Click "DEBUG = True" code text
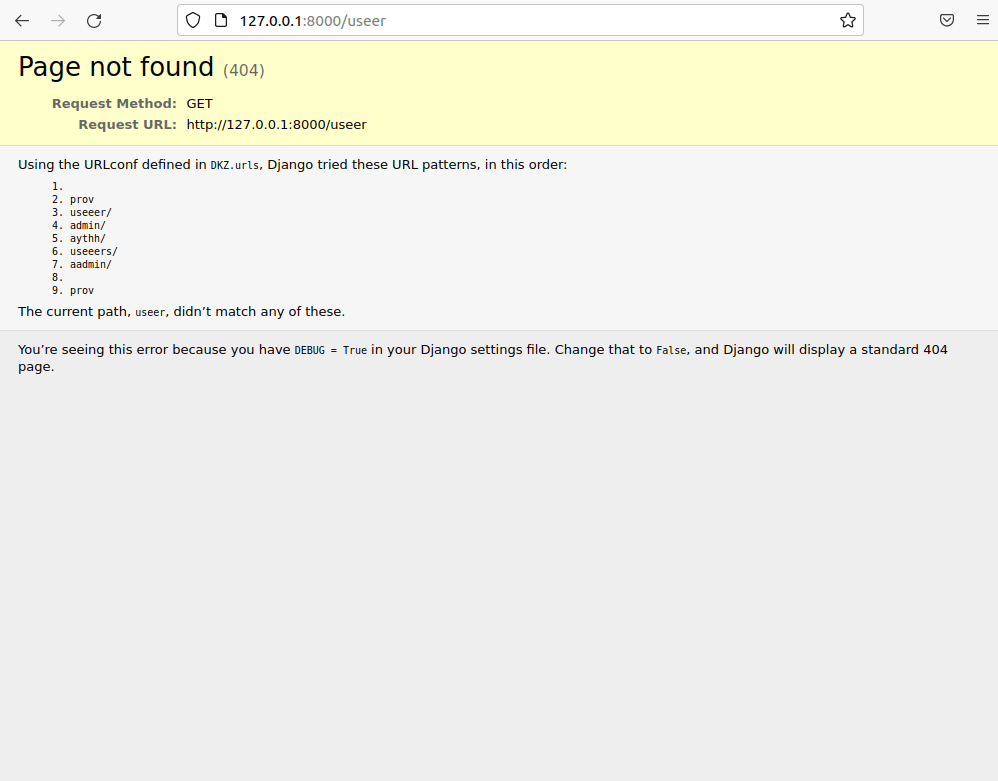Image resolution: width=998 pixels, height=781 pixels. click(x=330, y=350)
